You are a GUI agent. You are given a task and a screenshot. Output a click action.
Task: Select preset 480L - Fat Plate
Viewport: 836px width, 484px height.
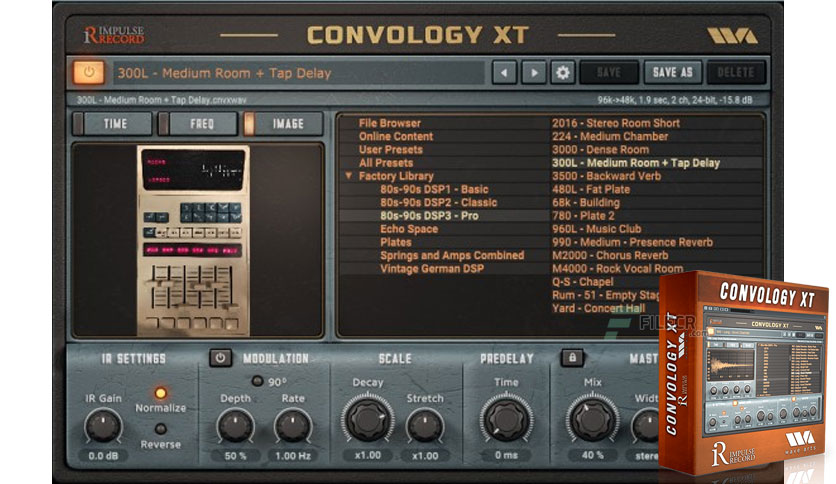(591, 189)
